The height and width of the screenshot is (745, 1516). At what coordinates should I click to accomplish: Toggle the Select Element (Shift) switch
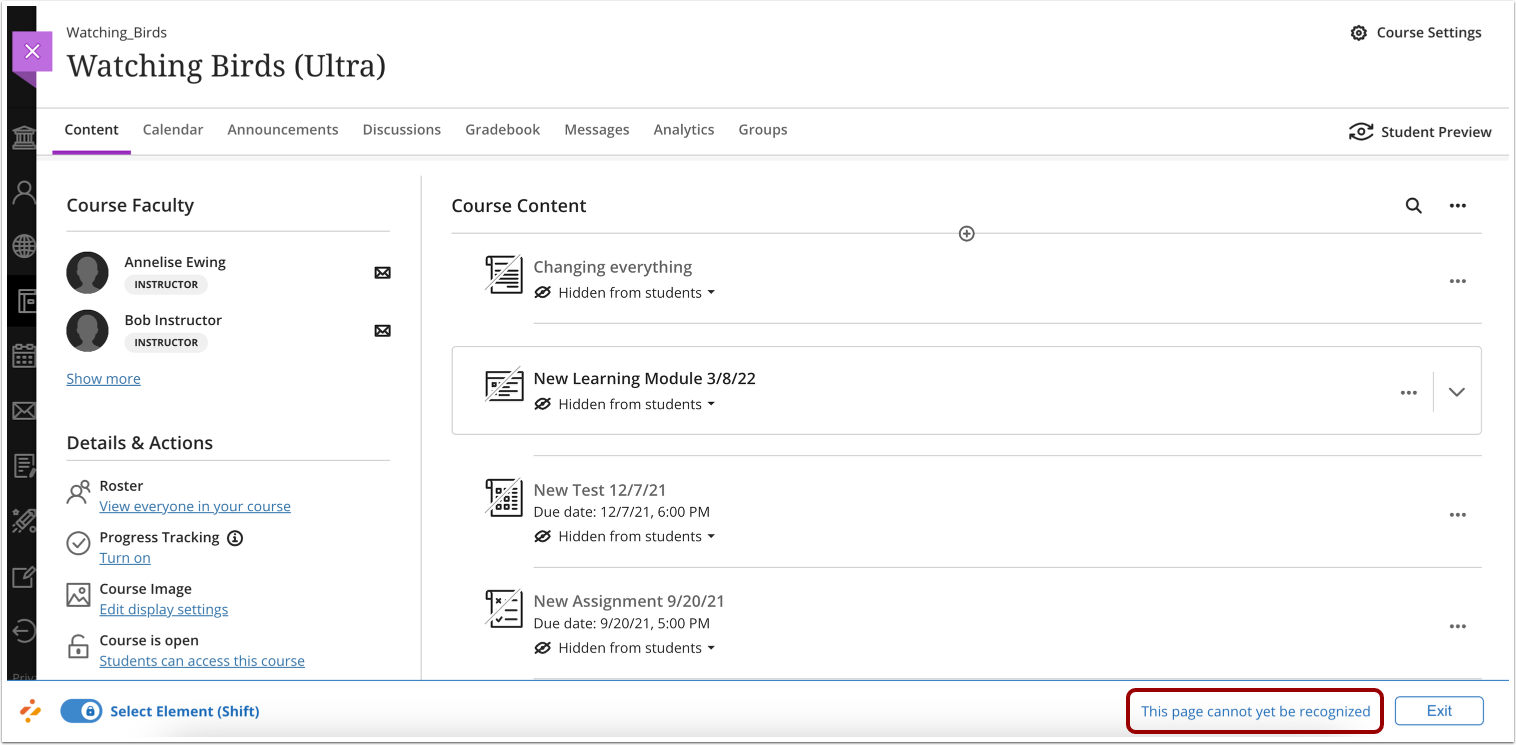[x=81, y=711]
